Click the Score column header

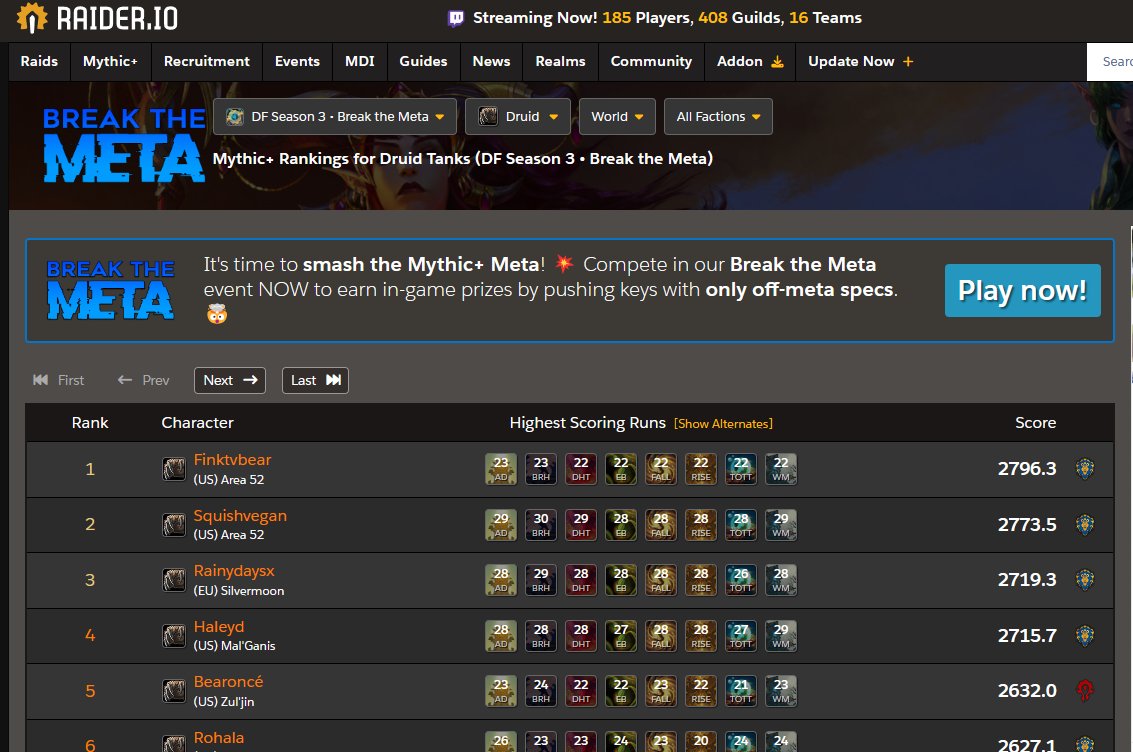1035,423
